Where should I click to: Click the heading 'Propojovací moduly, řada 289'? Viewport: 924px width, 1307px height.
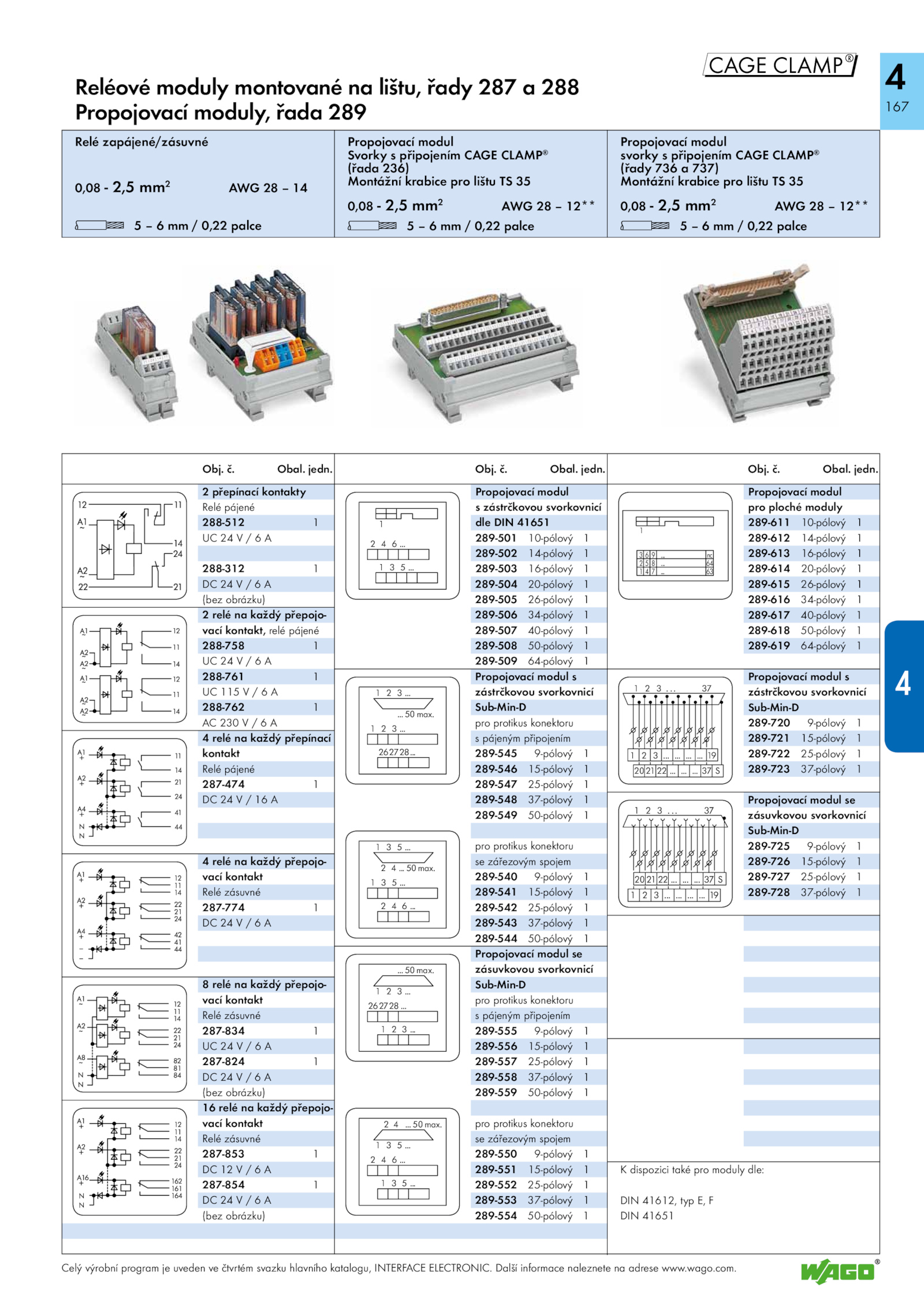221,112
